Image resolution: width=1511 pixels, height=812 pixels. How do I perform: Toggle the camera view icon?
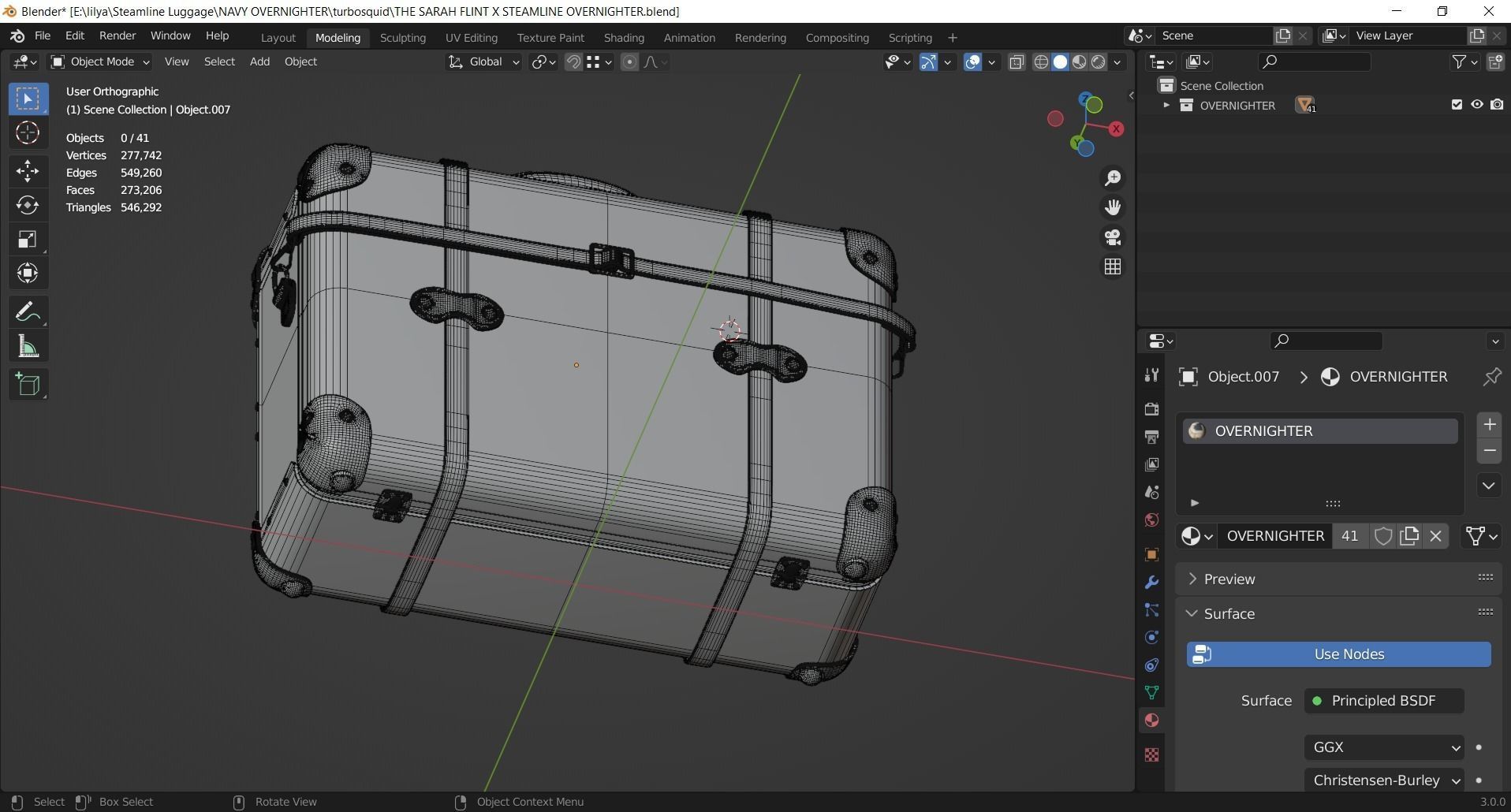1113,237
